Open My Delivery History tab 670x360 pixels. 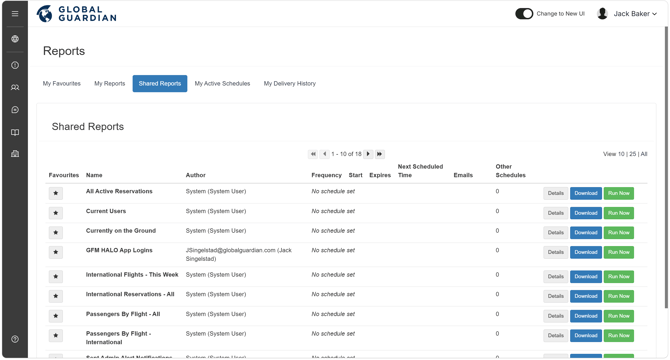[x=290, y=84]
